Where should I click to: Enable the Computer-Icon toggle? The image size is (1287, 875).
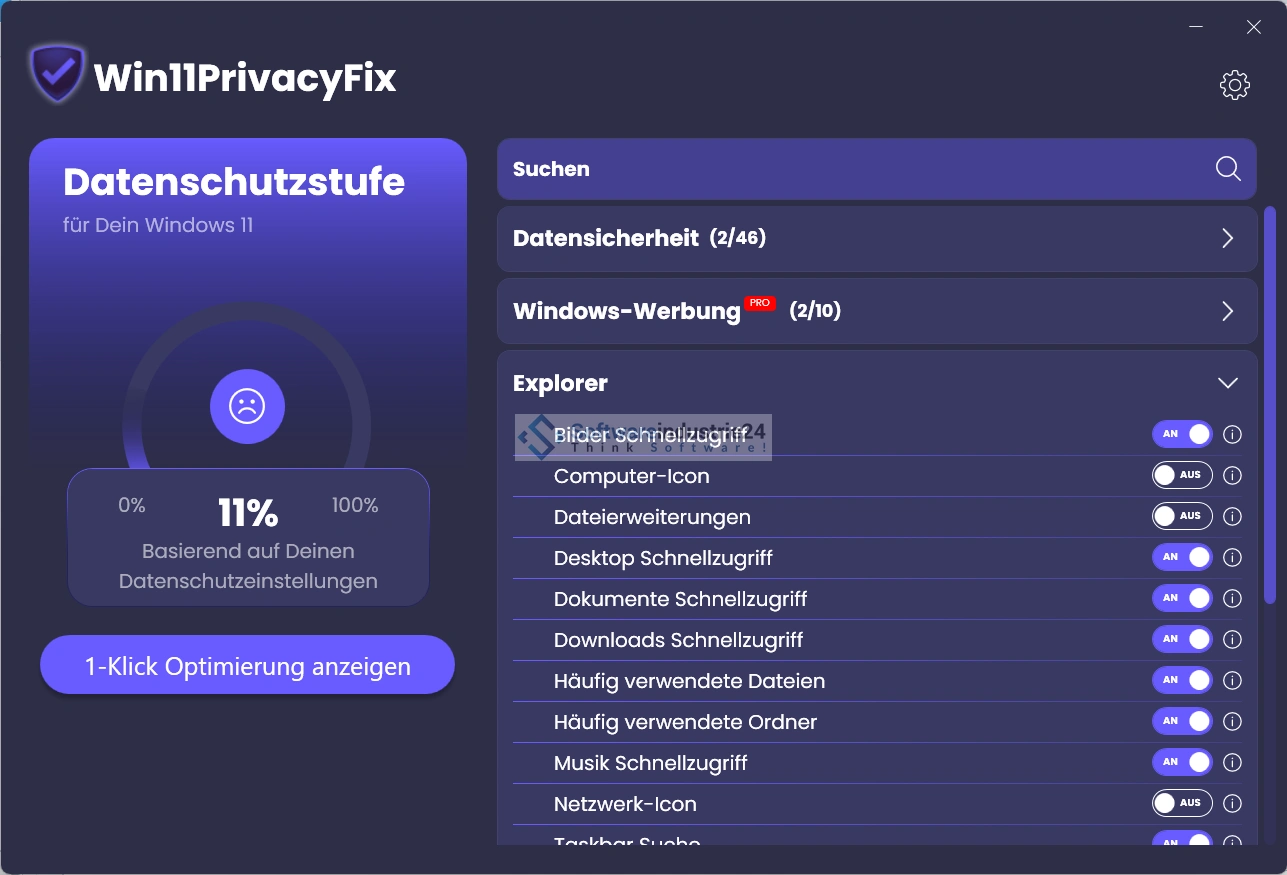1182,476
